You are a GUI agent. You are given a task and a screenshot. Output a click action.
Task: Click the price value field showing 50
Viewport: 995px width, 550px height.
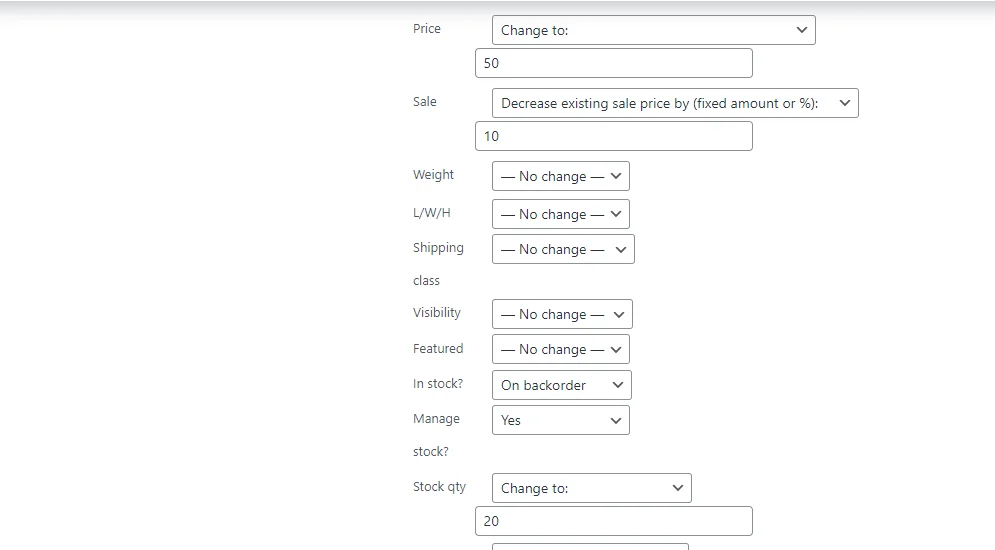point(614,63)
